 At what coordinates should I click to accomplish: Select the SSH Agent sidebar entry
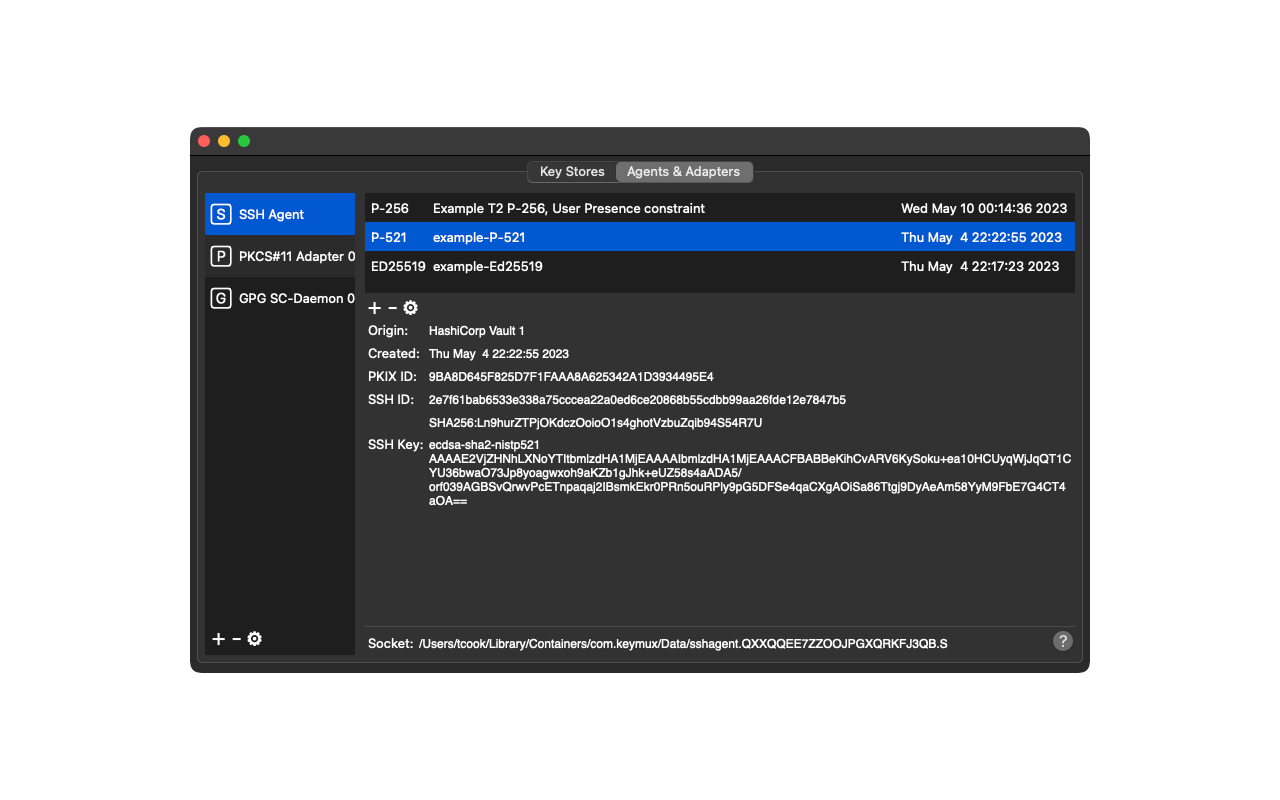[280, 213]
